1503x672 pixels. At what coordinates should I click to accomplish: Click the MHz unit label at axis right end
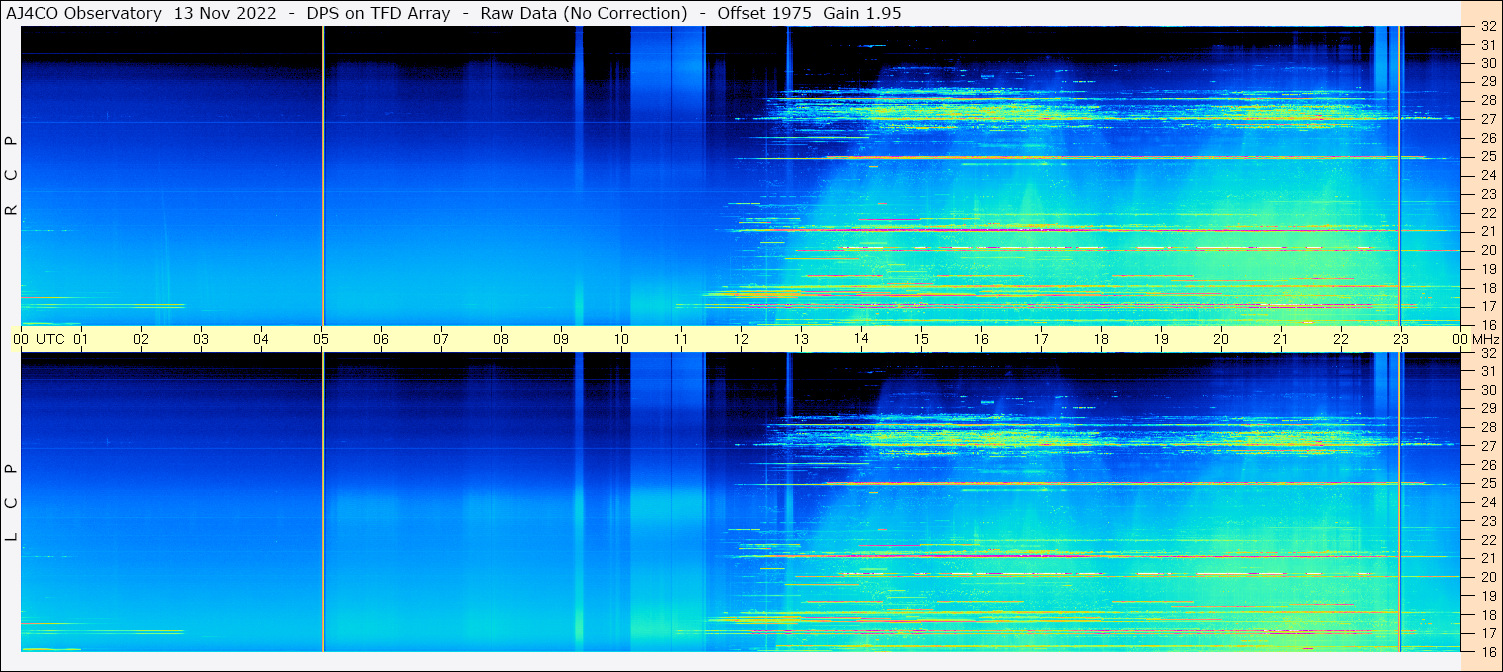1485,339
